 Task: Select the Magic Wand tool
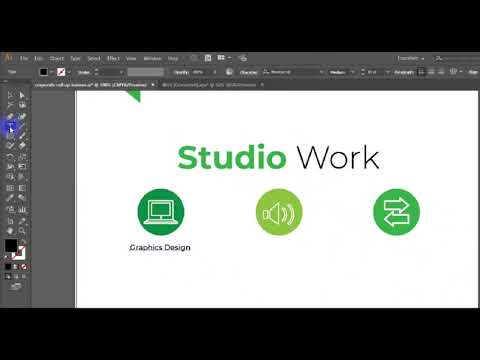[x=10, y=106]
